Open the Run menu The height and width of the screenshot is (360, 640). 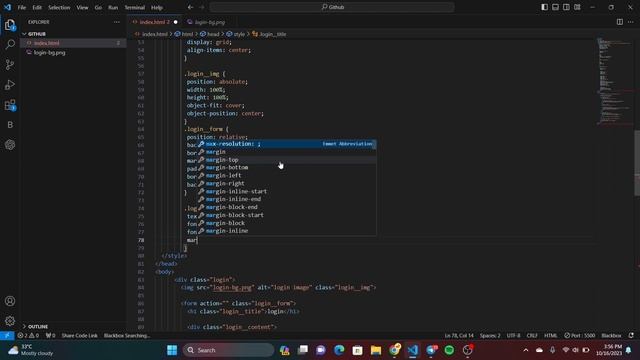[x=113, y=7]
